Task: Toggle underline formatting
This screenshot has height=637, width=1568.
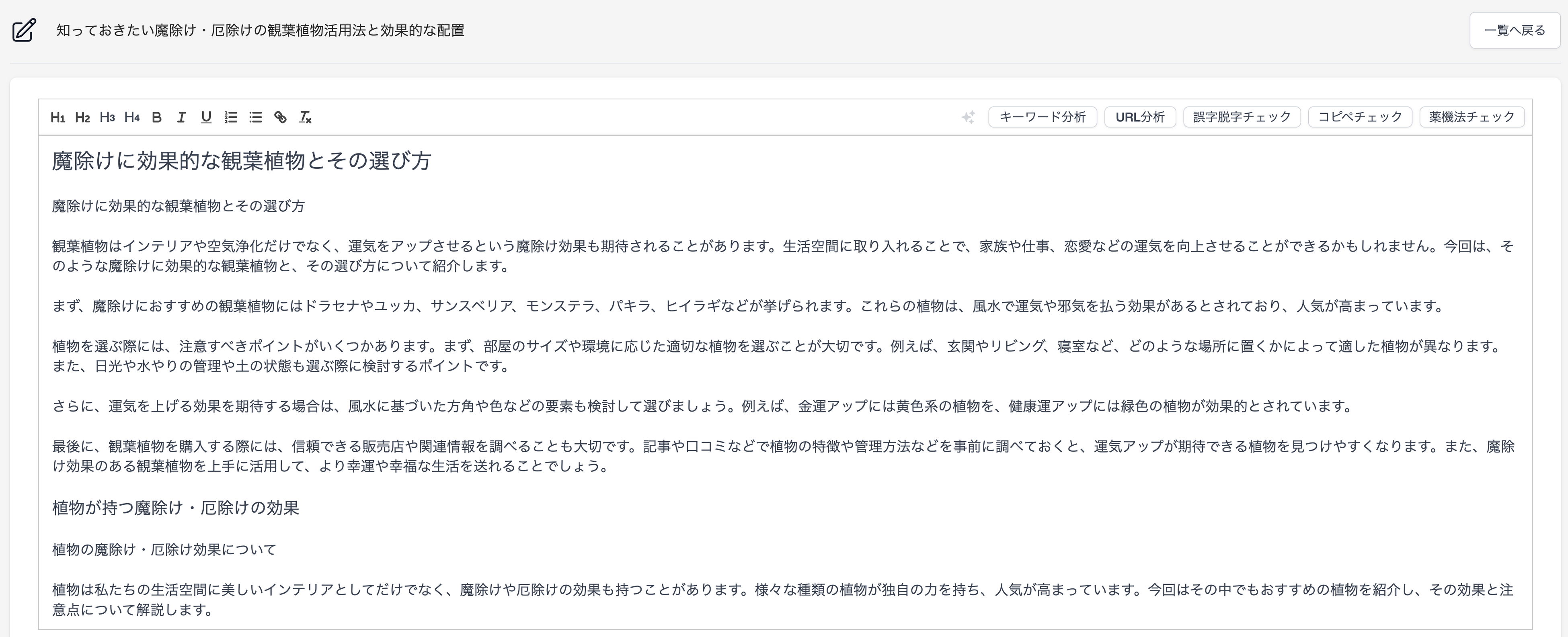Action: (x=206, y=117)
